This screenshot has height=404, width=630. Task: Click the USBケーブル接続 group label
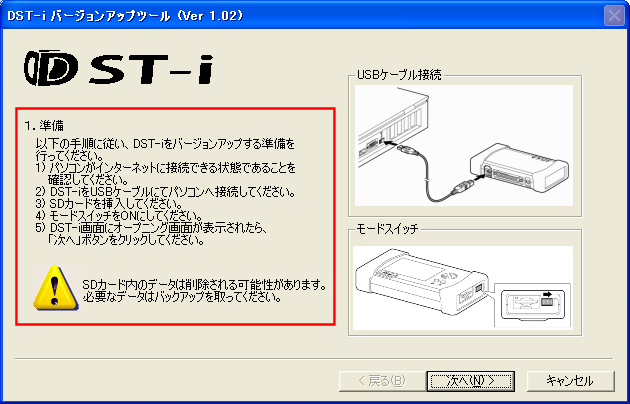click(399, 75)
